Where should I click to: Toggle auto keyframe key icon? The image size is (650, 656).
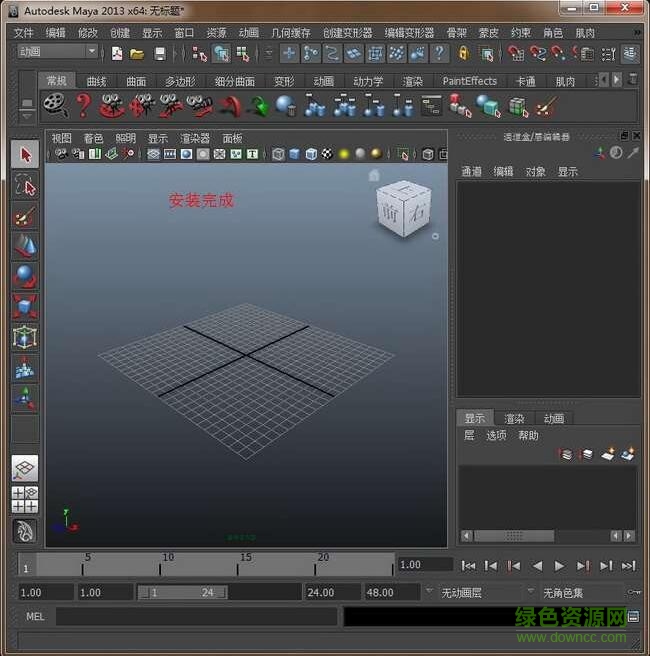coord(635,592)
